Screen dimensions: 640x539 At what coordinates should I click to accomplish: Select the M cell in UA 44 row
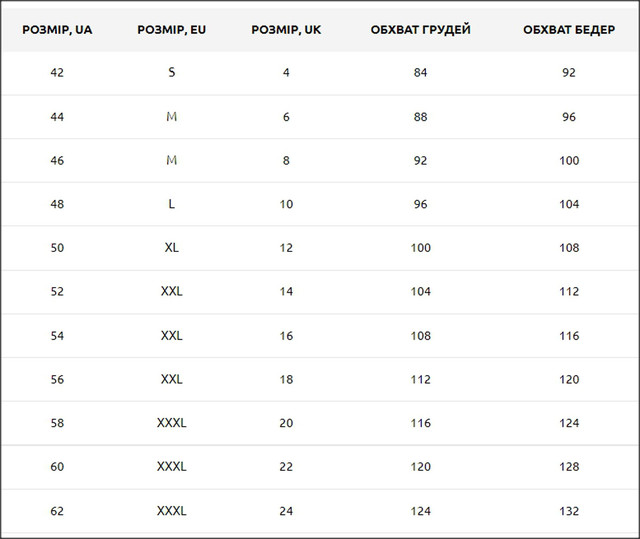(x=172, y=117)
